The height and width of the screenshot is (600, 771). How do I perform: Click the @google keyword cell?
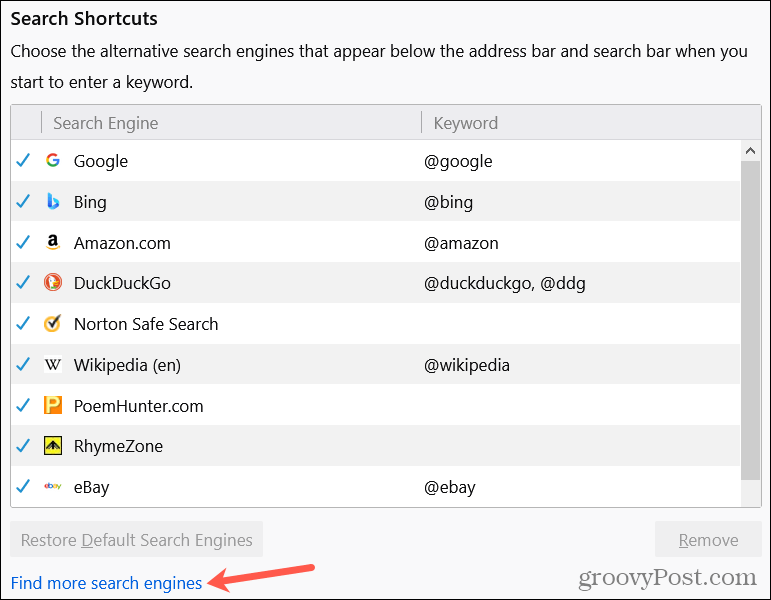coord(458,161)
